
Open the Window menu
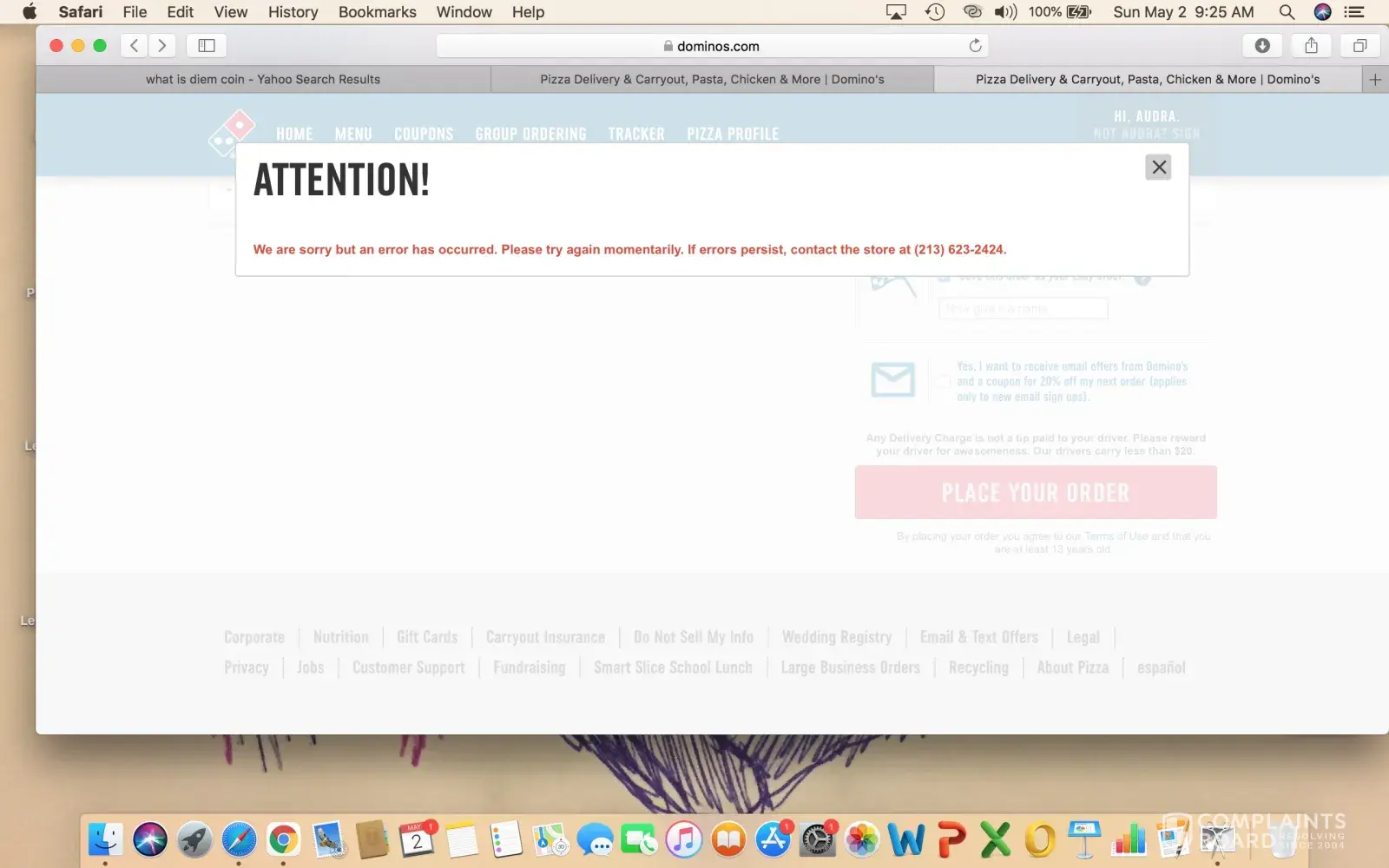[464, 12]
